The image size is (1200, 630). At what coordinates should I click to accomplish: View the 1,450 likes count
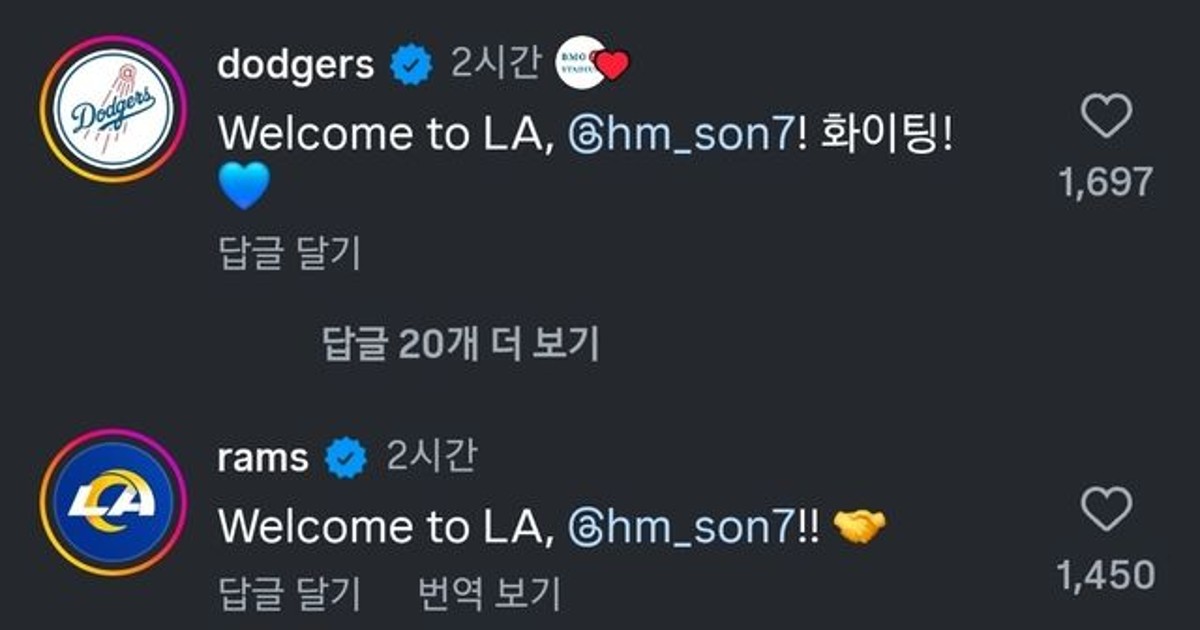(1106, 575)
